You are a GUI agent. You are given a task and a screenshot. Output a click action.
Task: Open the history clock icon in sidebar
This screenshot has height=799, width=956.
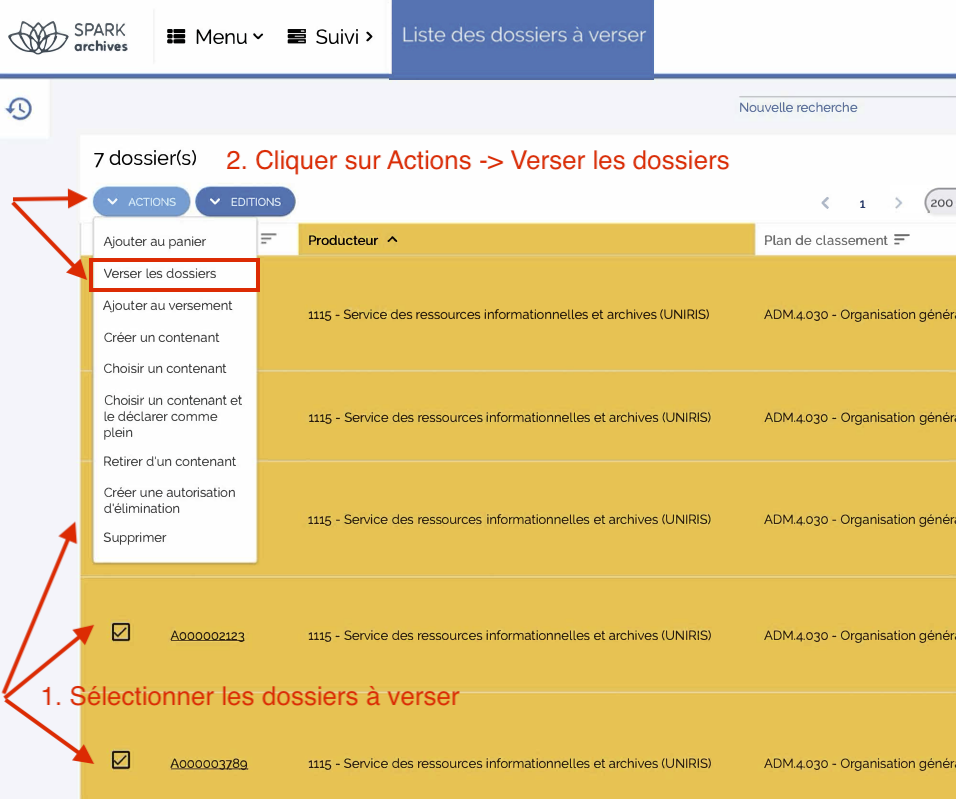click(x=19, y=109)
